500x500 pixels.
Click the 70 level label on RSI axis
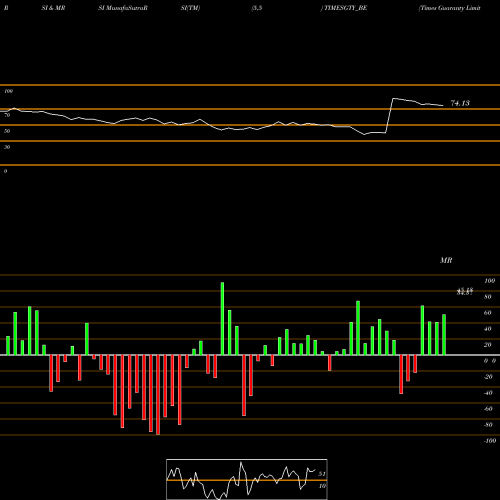click(7, 115)
